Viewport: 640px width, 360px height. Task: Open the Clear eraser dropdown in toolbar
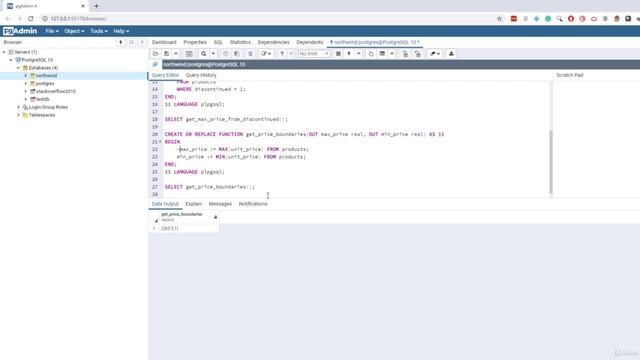point(435,54)
